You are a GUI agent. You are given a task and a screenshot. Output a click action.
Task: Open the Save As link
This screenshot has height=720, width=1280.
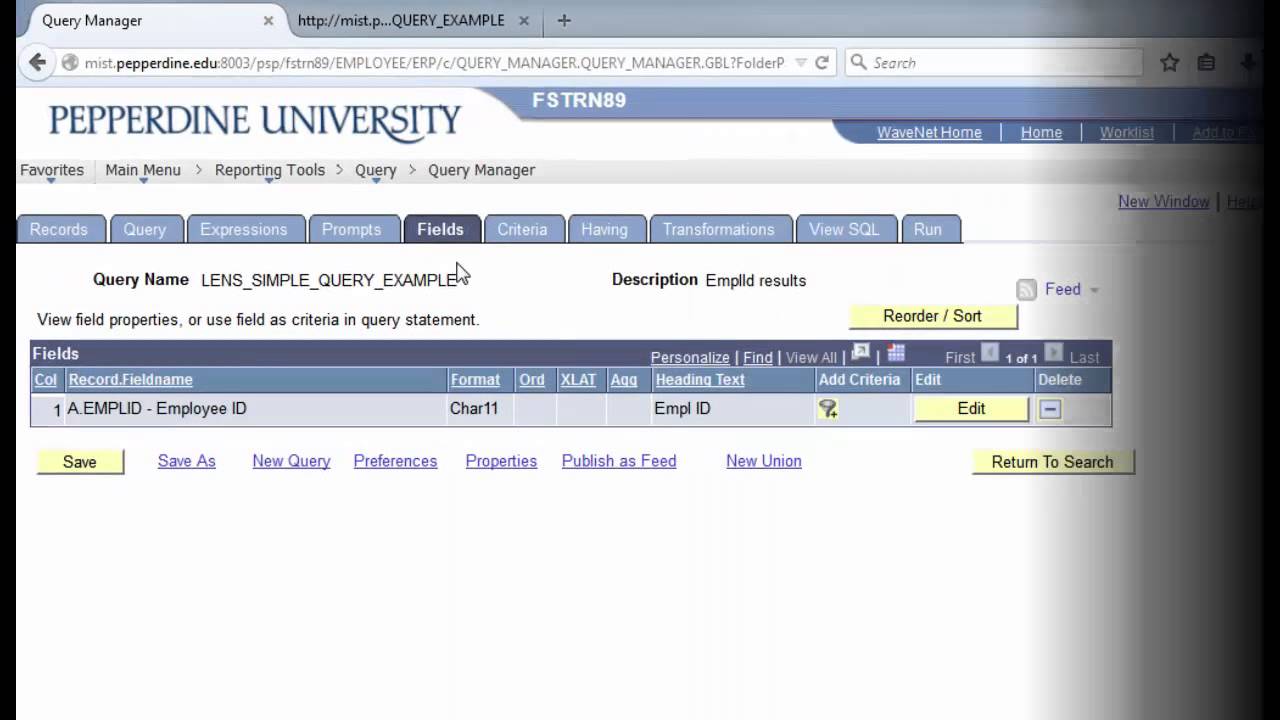(x=187, y=461)
